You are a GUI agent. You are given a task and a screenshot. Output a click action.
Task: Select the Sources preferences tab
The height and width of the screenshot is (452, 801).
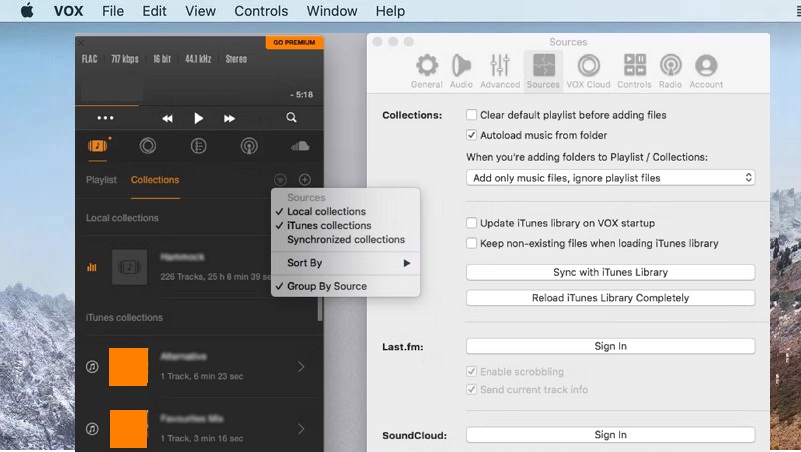pyautogui.click(x=543, y=72)
